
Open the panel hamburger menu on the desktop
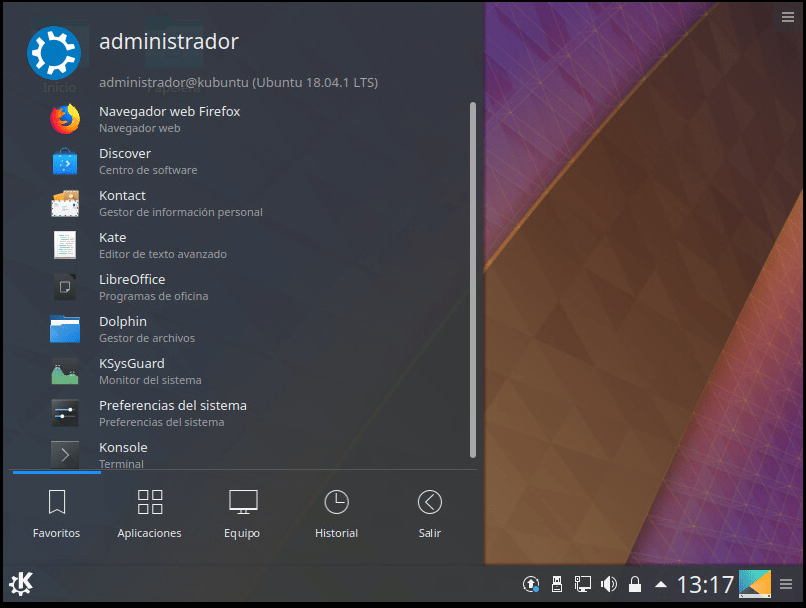(789, 17)
